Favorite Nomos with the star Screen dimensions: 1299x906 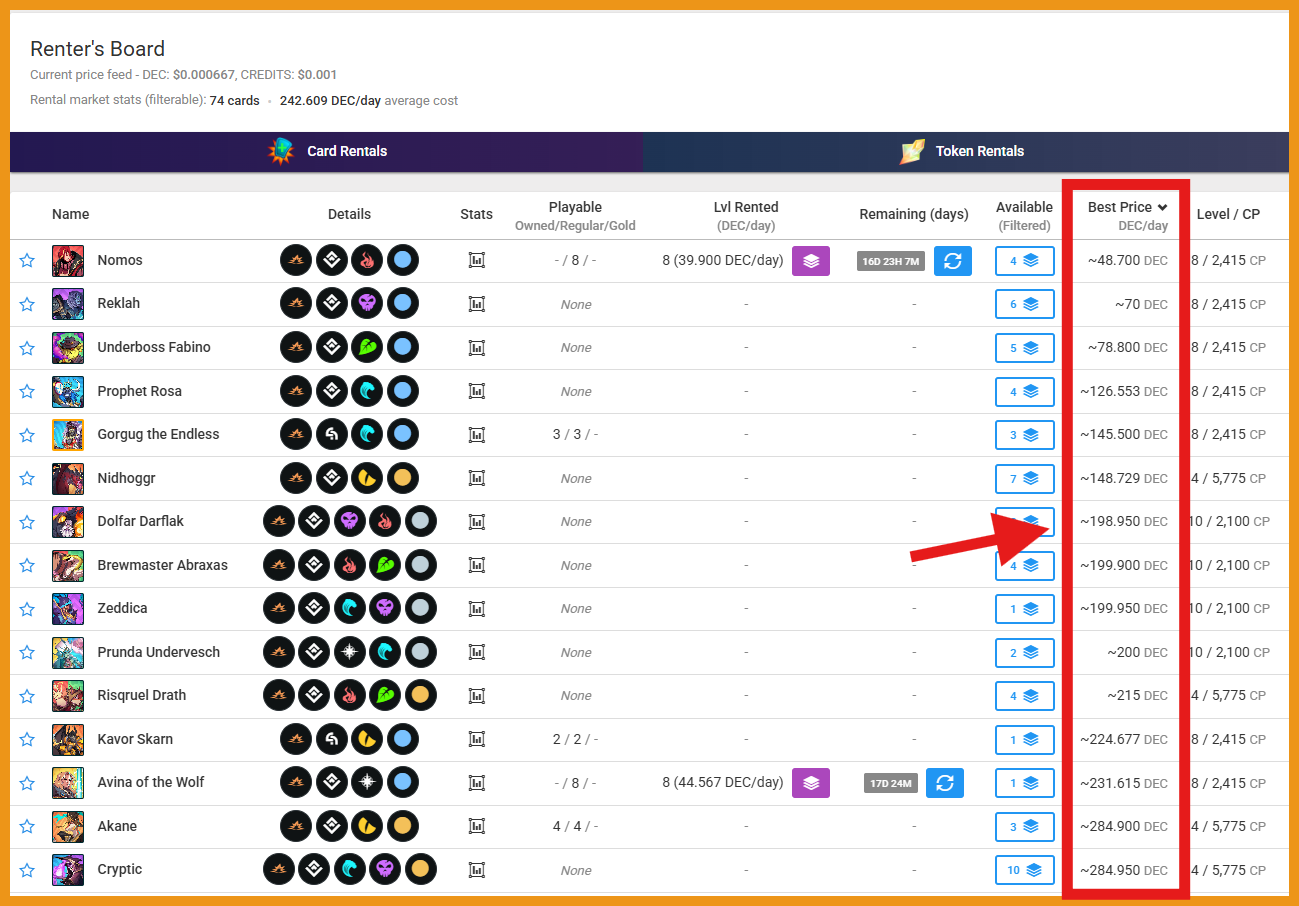[x=27, y=261]
